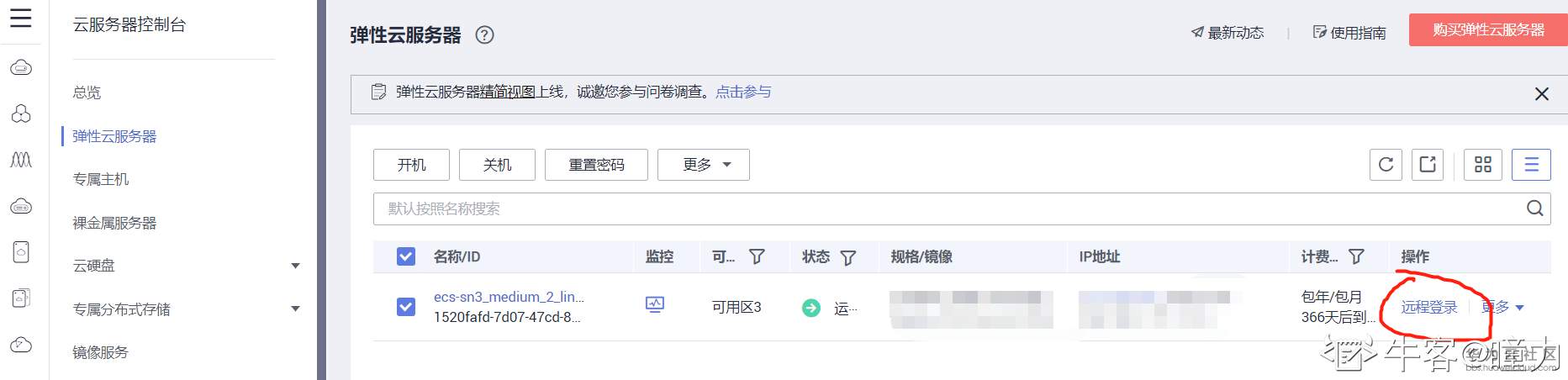Screen dimensions: 1568x380
Task: Click the export list icon
Action: click(x=1428, y=165)
